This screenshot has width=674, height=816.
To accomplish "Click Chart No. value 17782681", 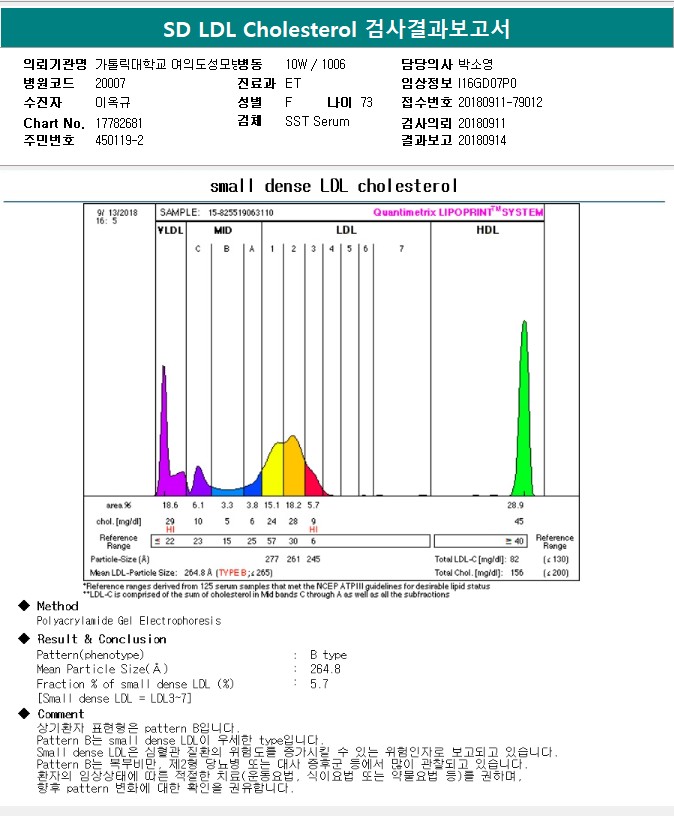I will pos(119,123).
